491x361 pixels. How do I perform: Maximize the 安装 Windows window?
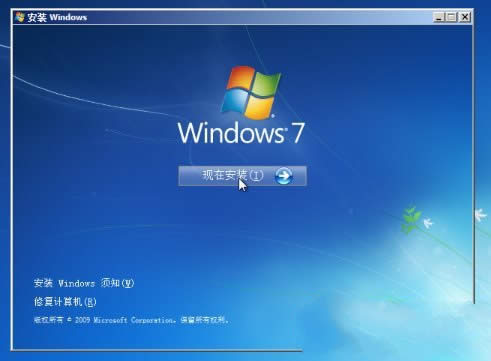click(451, 17)
